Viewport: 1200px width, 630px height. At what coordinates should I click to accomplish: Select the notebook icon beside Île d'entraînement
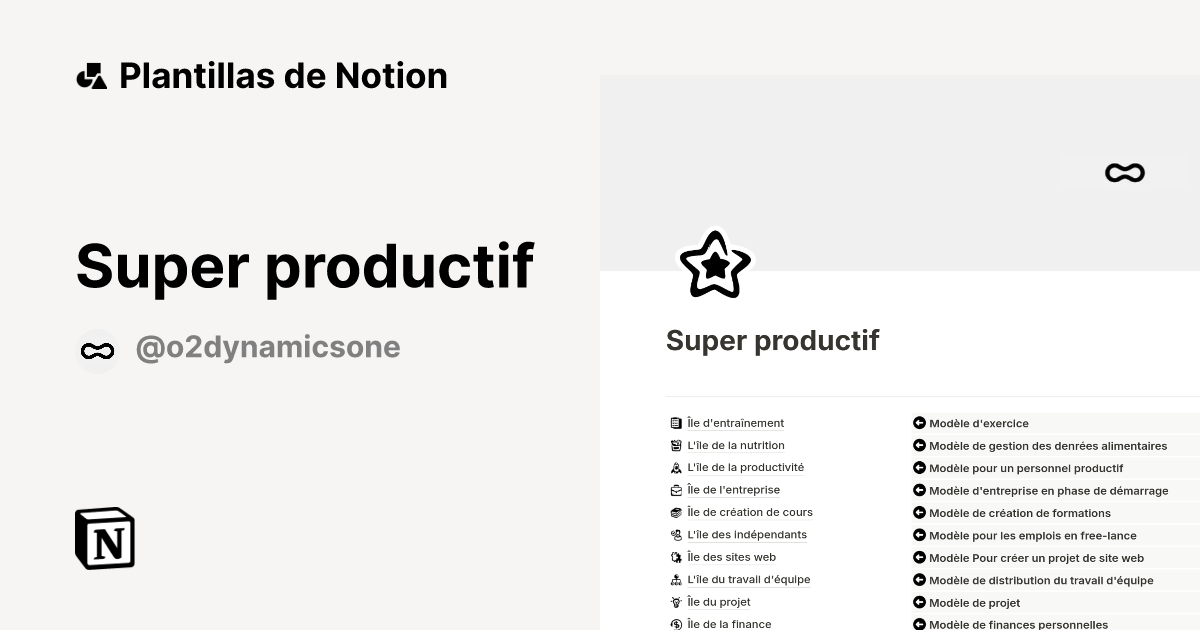point(674,422)
